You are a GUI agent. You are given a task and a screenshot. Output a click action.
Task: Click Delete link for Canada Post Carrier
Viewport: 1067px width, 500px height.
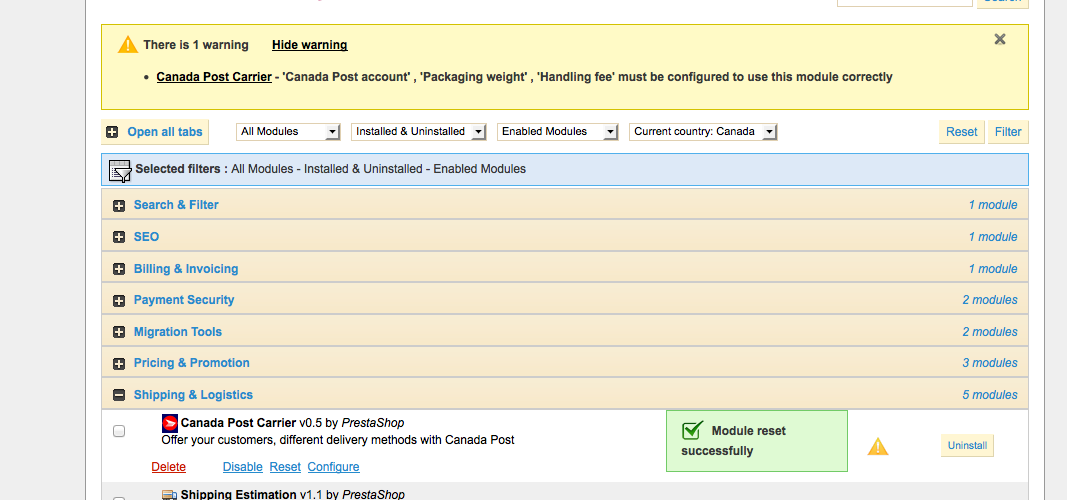(169, 467)
